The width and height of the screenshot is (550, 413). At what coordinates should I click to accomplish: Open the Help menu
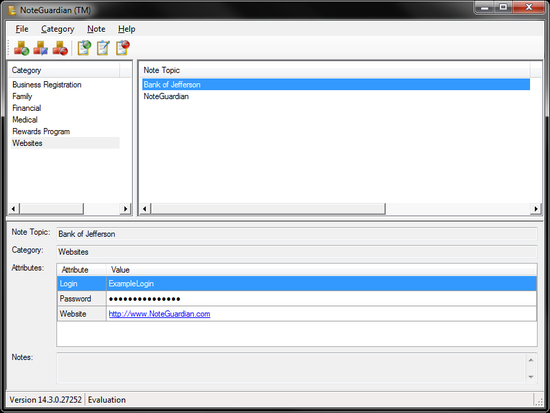(127, 29)
